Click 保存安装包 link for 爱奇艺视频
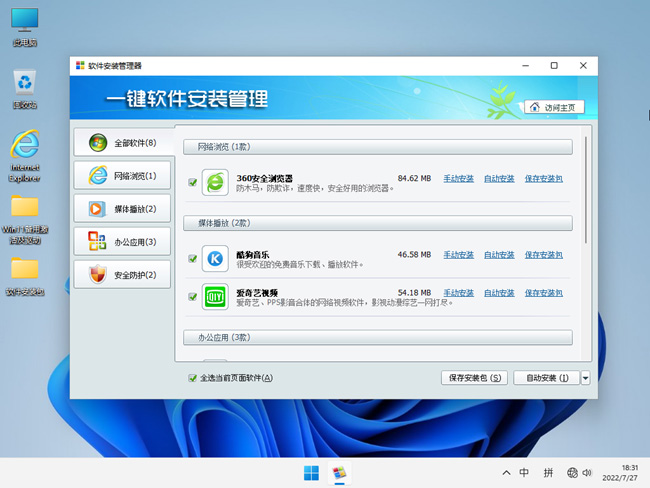Screen dimensions: 650x488 tap(543, 293)
